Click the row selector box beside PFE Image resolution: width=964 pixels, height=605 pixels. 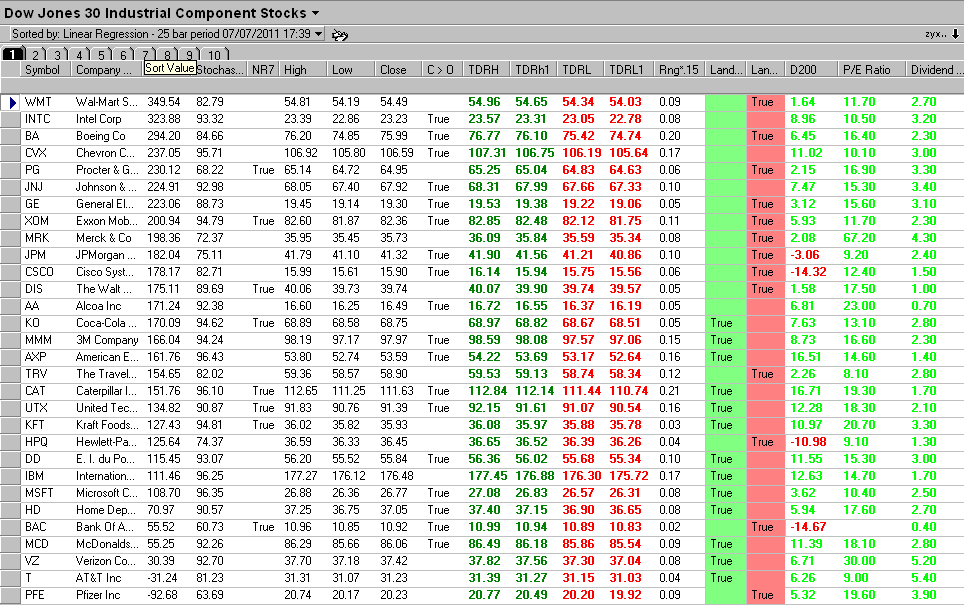[x=10, y=595]
